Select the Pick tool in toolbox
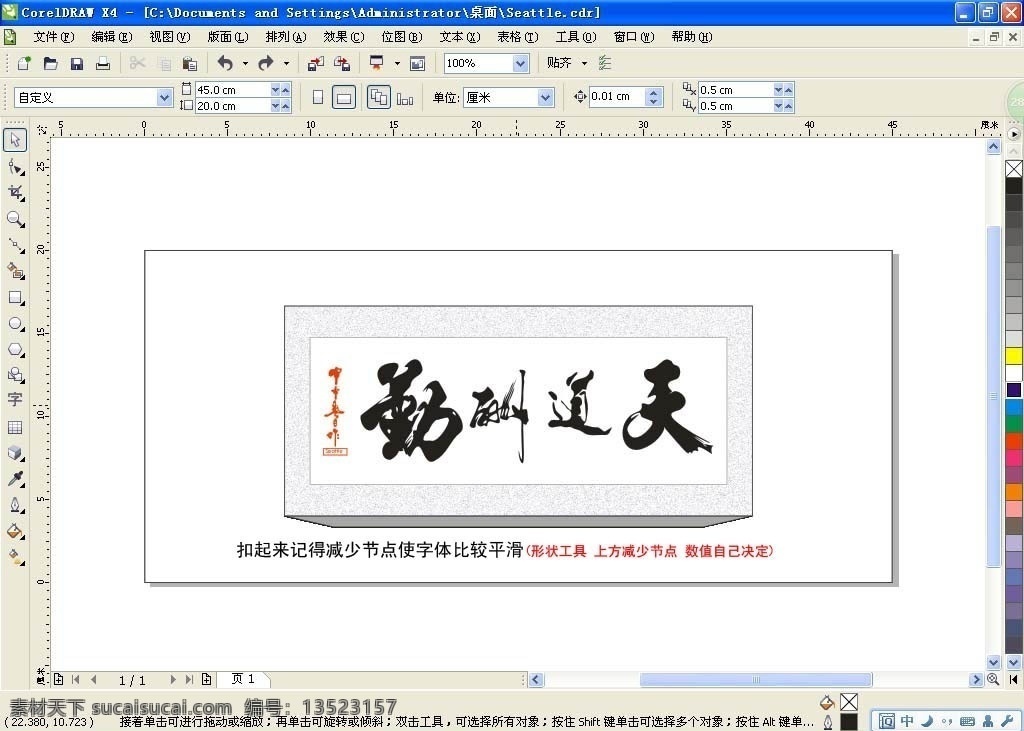 click(x=15, y=140)
